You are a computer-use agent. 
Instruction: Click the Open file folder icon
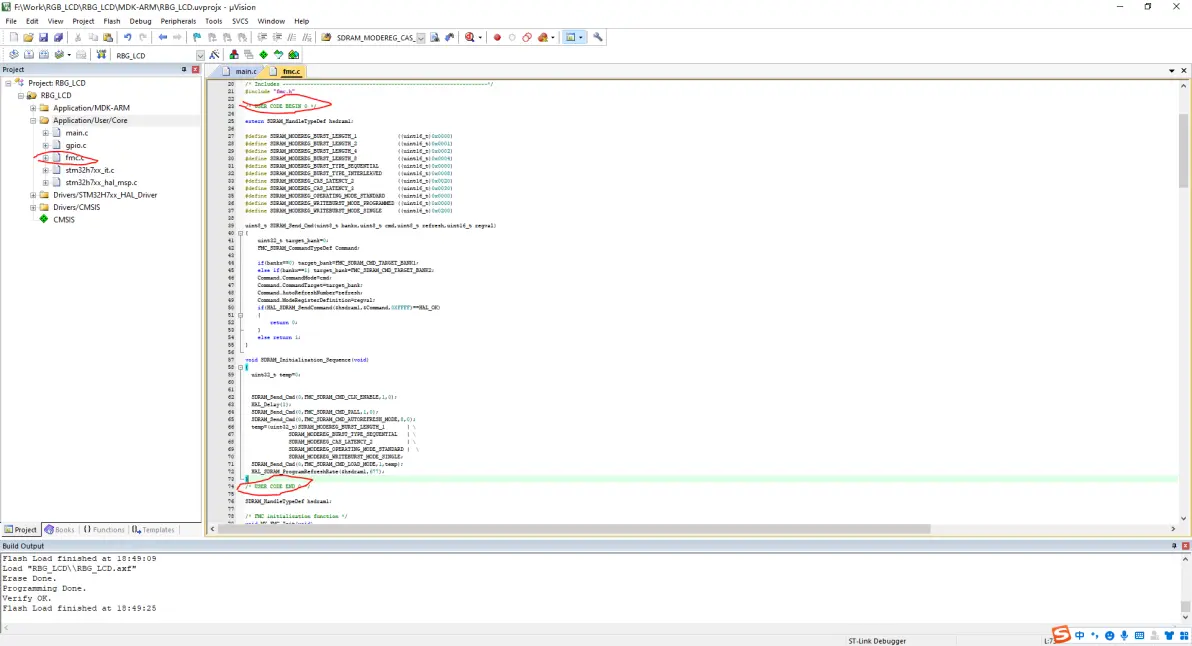[28, 37]
